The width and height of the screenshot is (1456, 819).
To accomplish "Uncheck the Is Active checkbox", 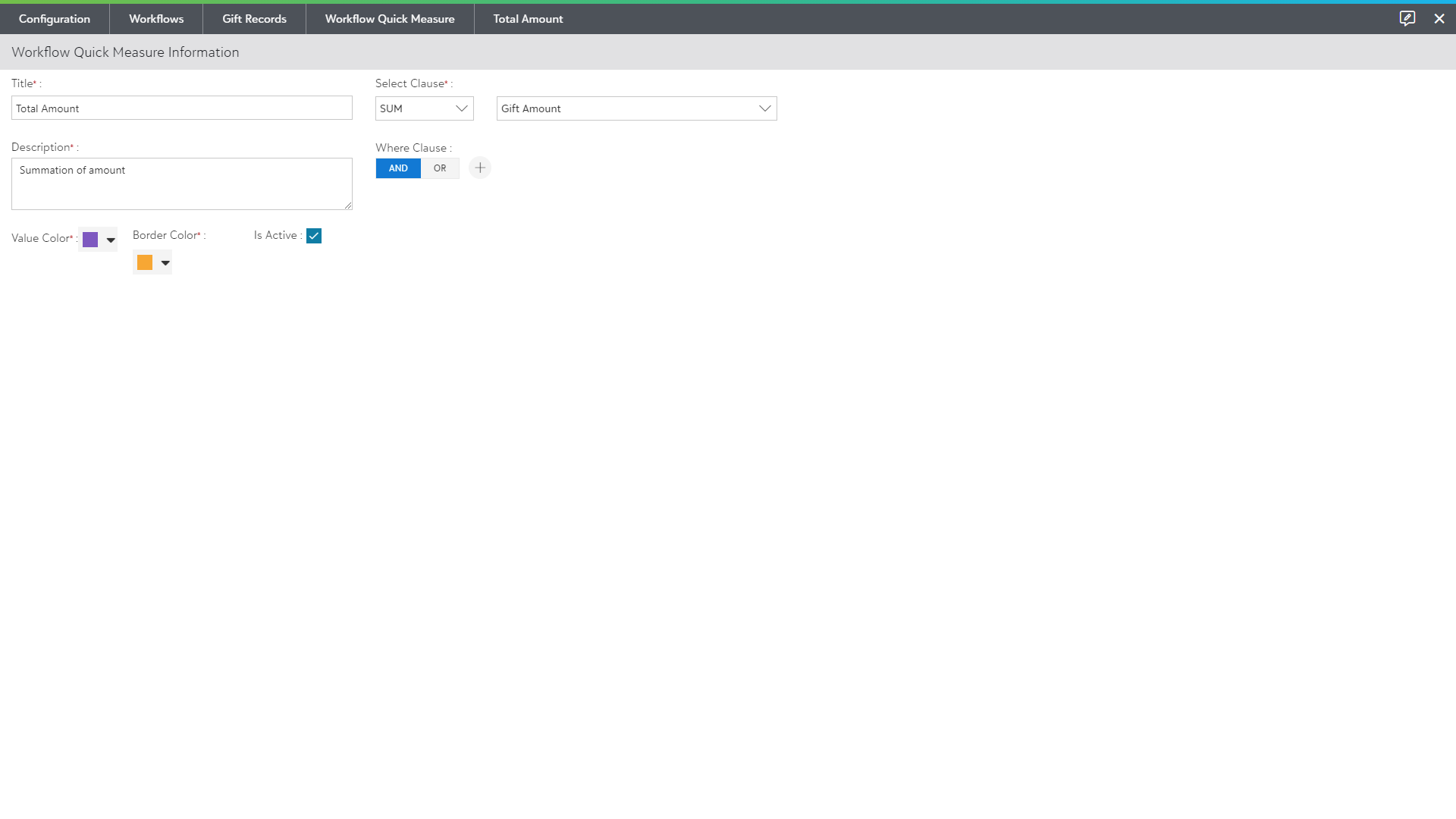I will coord(314,236).
